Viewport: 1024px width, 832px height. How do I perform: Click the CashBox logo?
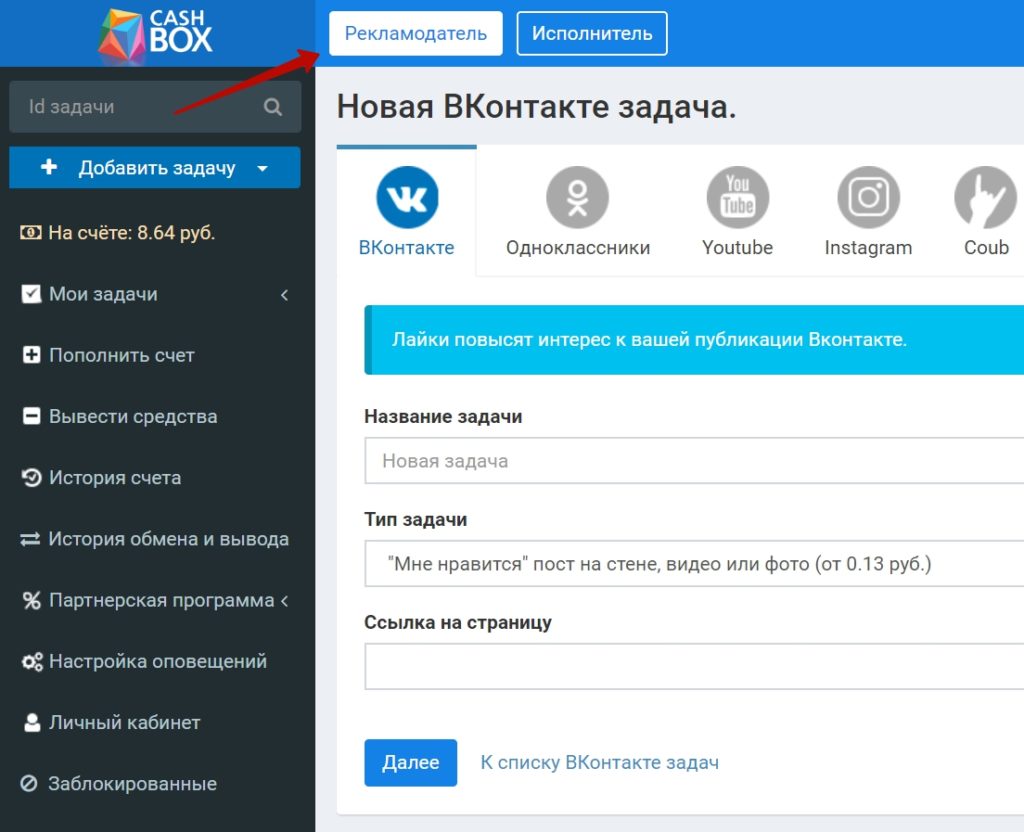pos(156,33)
